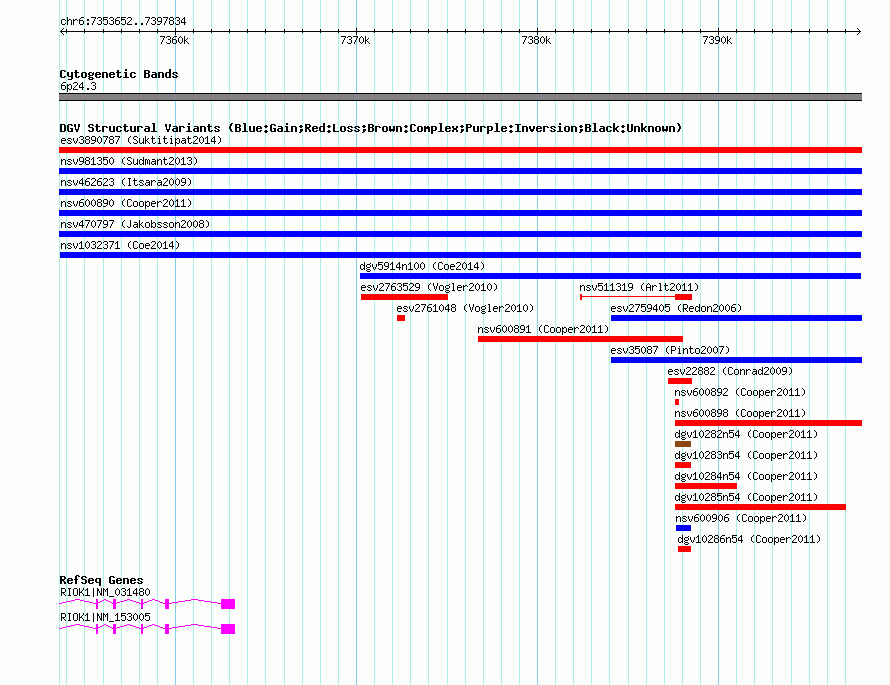This screenshot has height=685, width=890.
Task: Open esv2761048 (Vogler2010) label
Action: [465, 308]
